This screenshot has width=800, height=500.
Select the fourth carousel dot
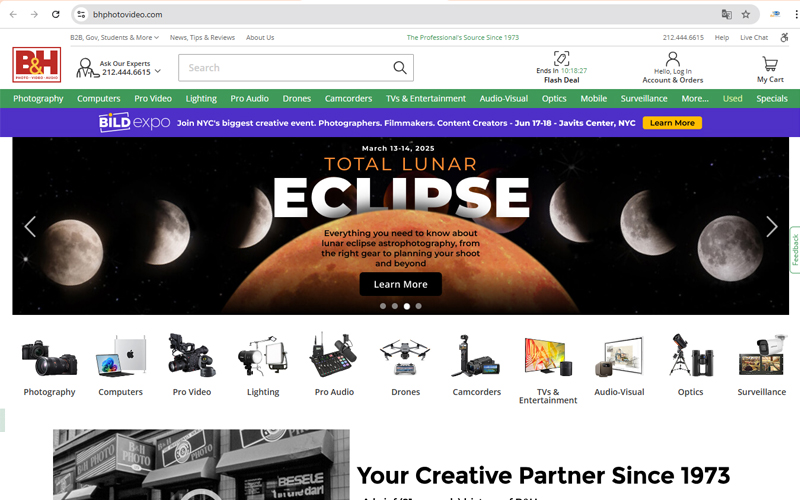click(418, 306)
